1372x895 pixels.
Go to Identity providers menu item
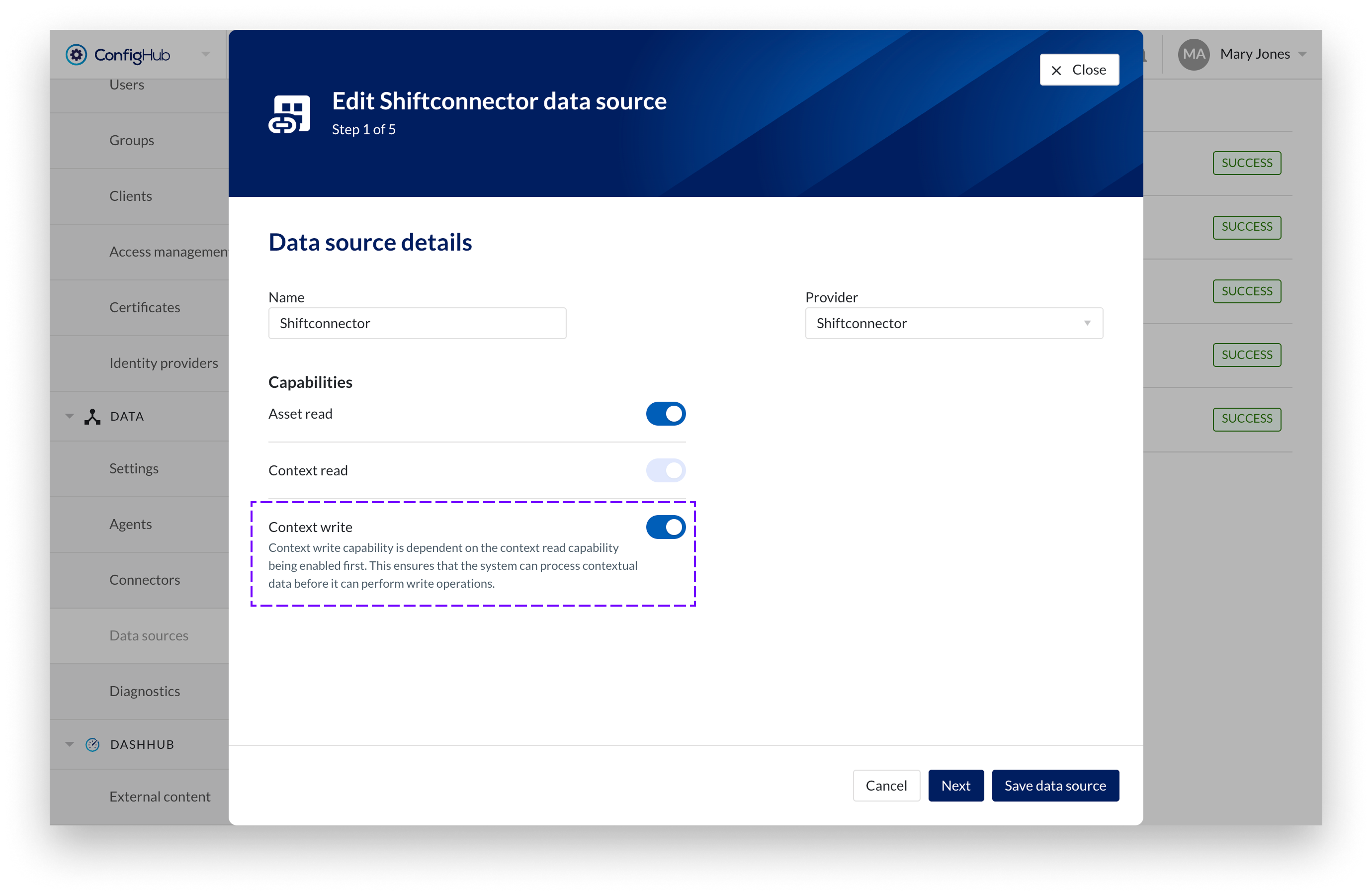[164, 363]
